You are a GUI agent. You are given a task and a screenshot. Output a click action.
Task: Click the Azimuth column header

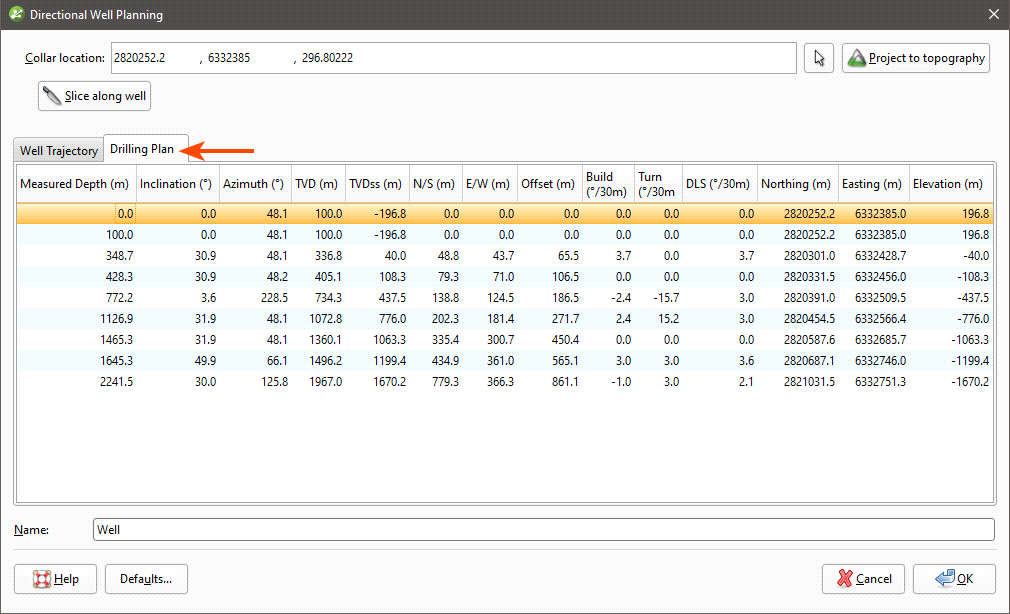click(x=254, y=184)
